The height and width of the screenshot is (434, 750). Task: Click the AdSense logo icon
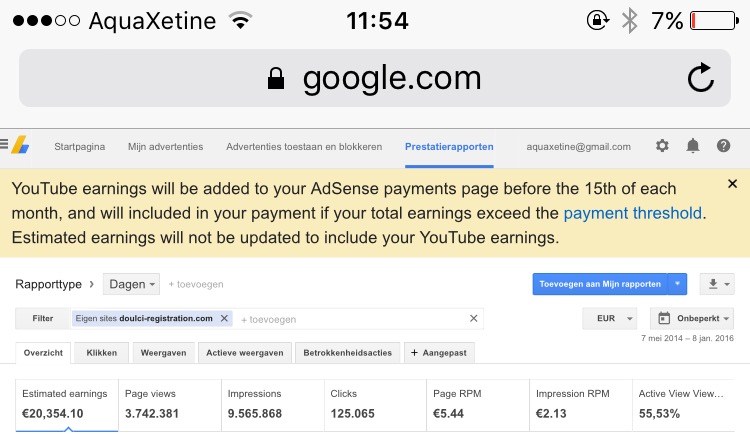[x=21, y=145]
